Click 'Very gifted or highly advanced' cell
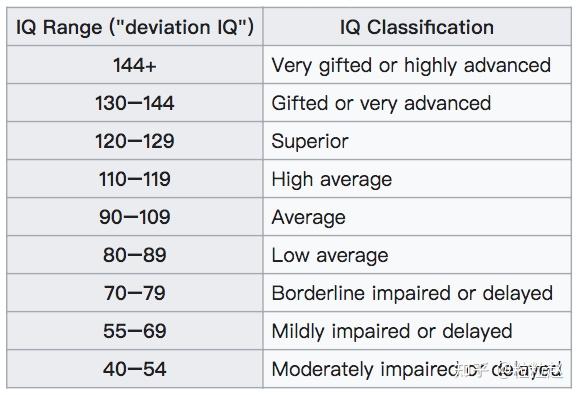Image resolution: width=578 pixels, height=395 pixels. click(417, 65)
